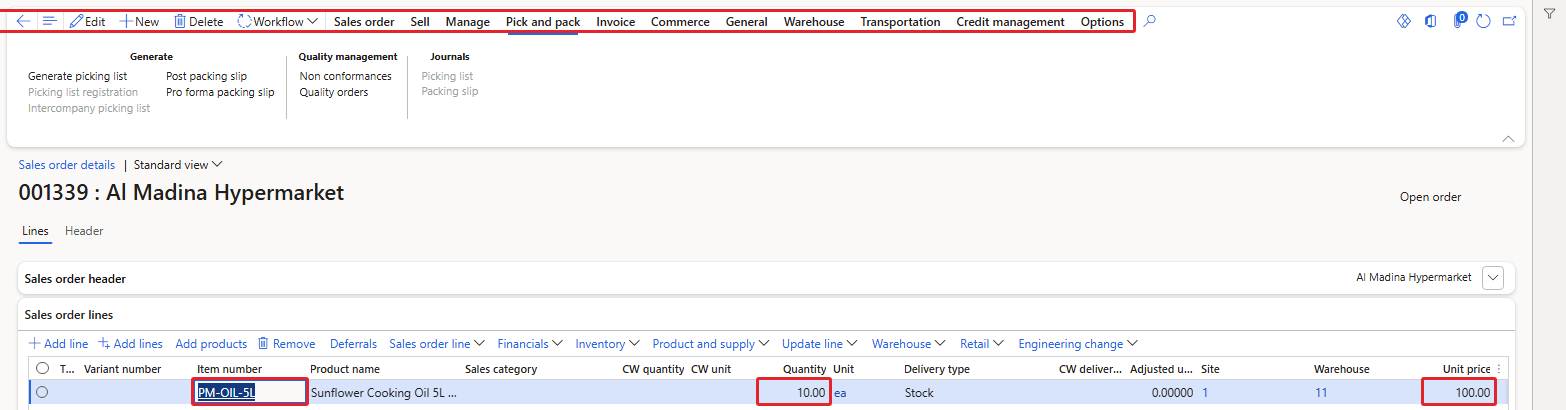The image size is (1566, 410).
Task: Open the Product and supply dropdown
Action: pyautogui.click(x=711, y=344)
